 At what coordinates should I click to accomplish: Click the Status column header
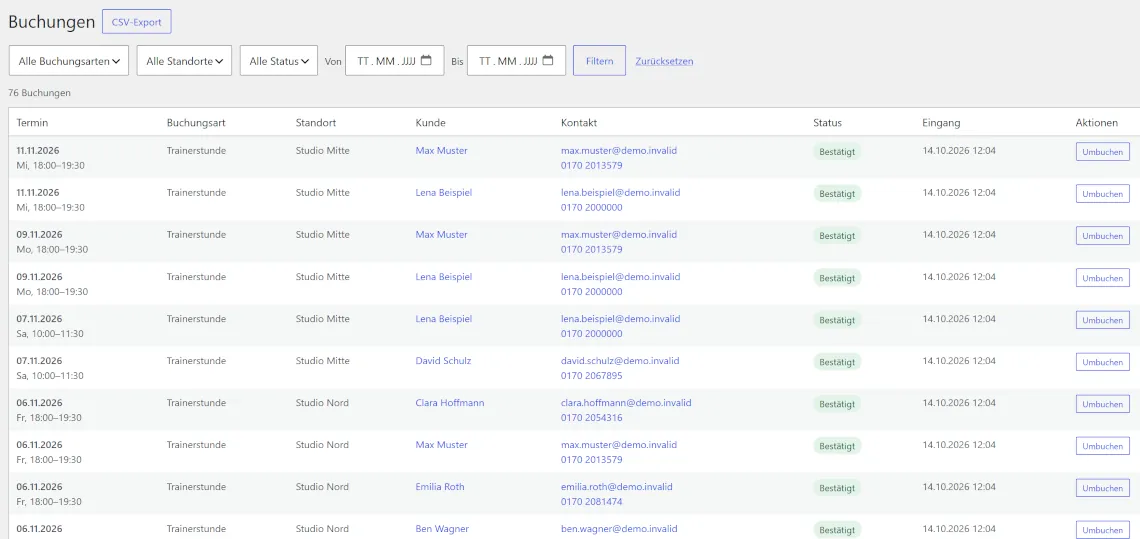827,123
